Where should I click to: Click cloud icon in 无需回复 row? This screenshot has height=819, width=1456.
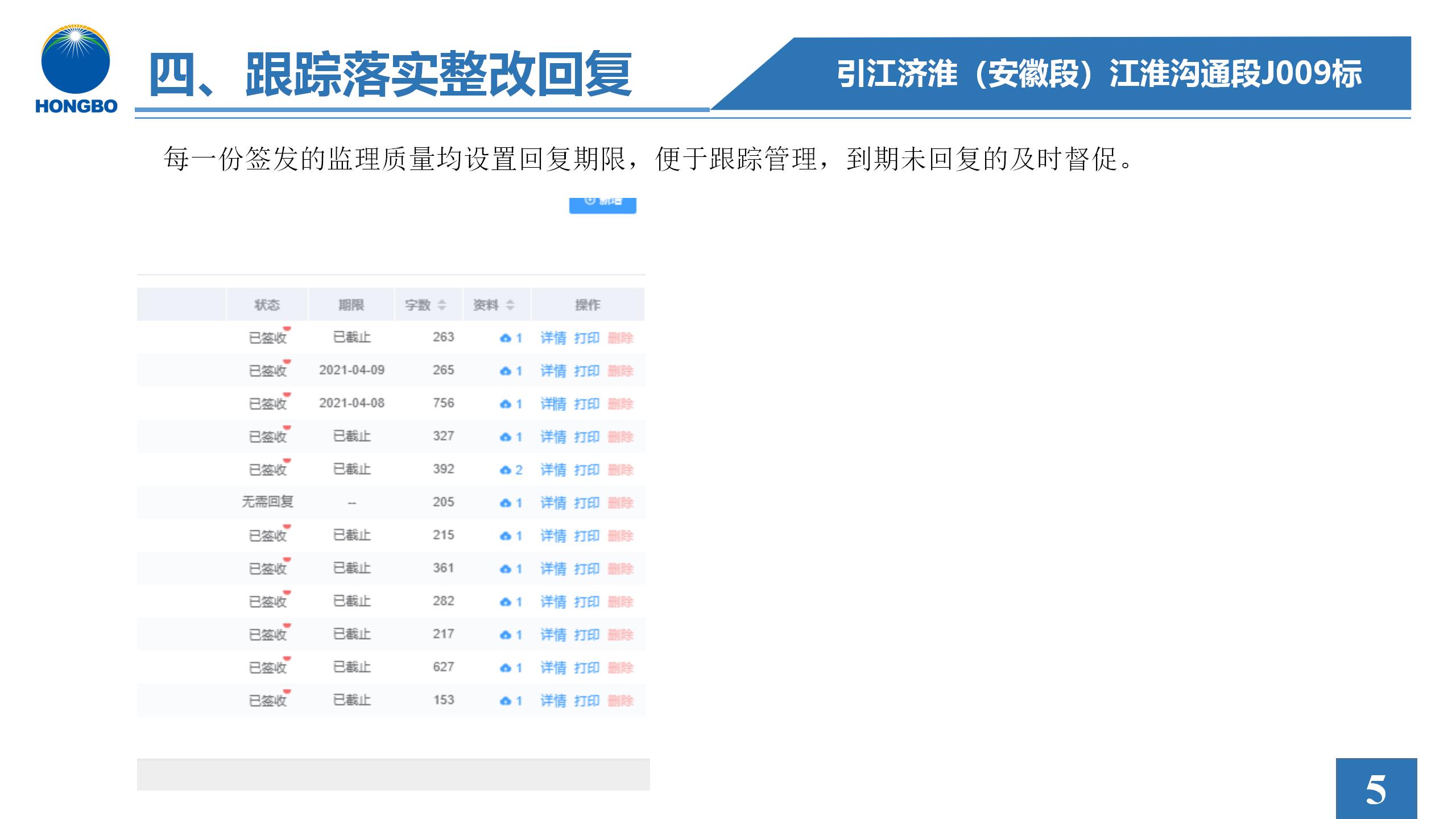505,503
